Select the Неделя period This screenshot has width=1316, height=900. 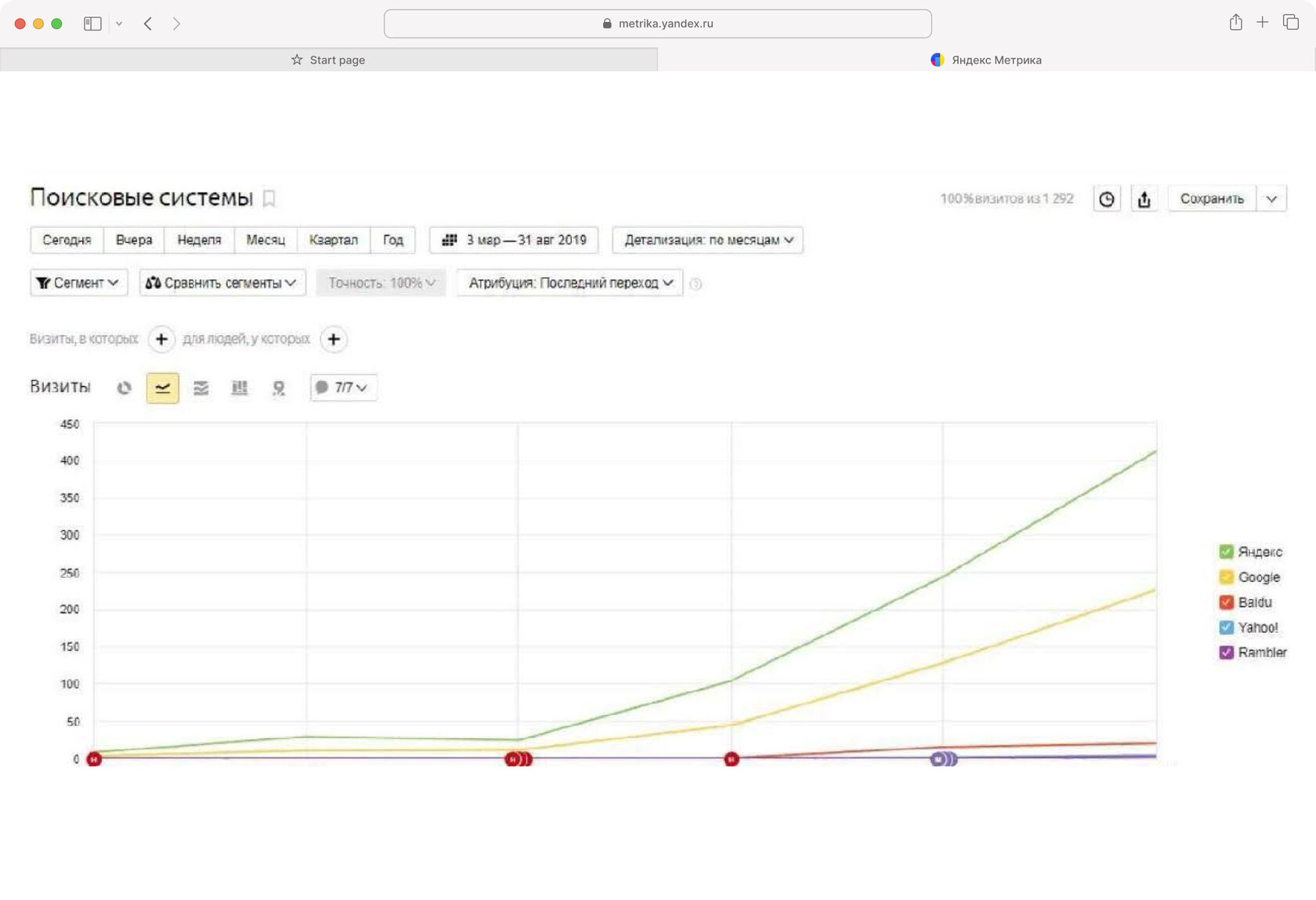(x=199, y=240)
